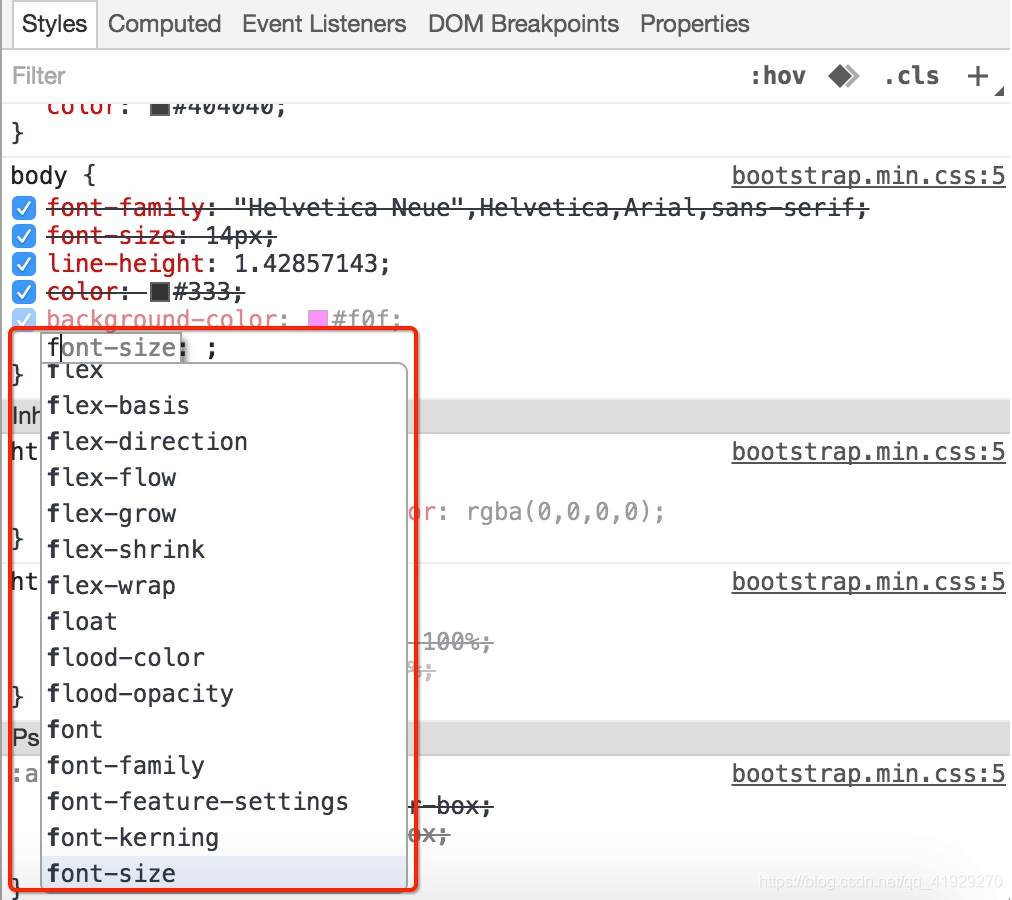Click the rgba(0,0,0,0) value
Image resolution: width=1012 pixels, height=900 pixels.
559,512
